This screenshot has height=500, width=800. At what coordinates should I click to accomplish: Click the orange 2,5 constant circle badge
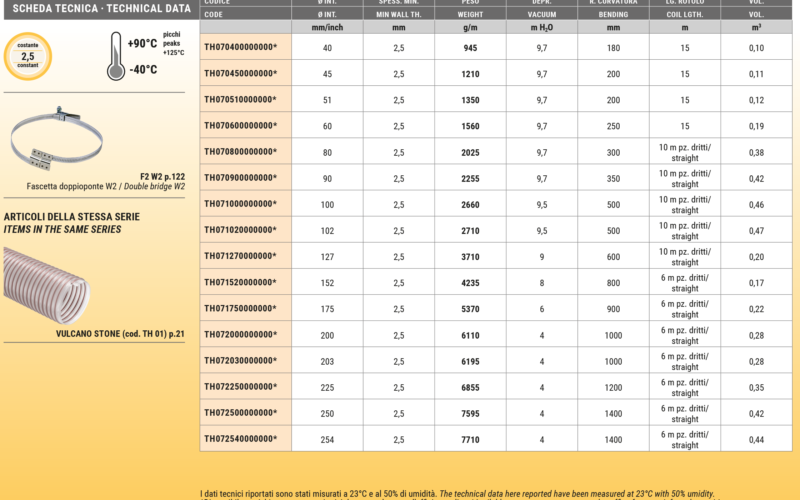[28, 57]
